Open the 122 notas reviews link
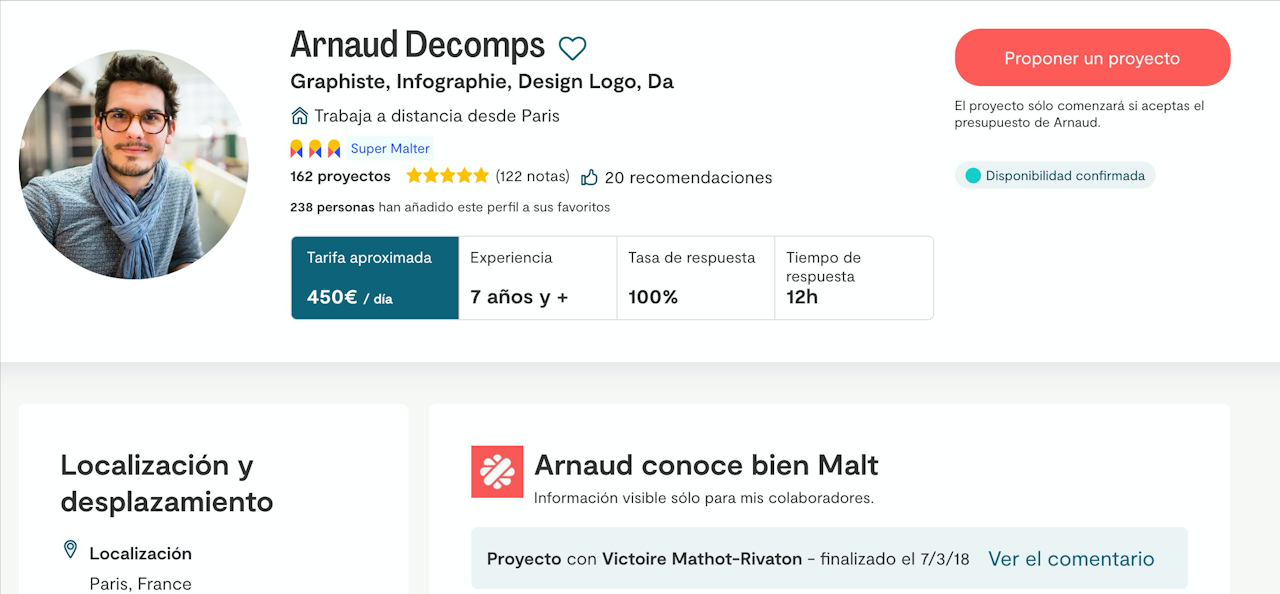1280x594 pixels. click(532, 176)
